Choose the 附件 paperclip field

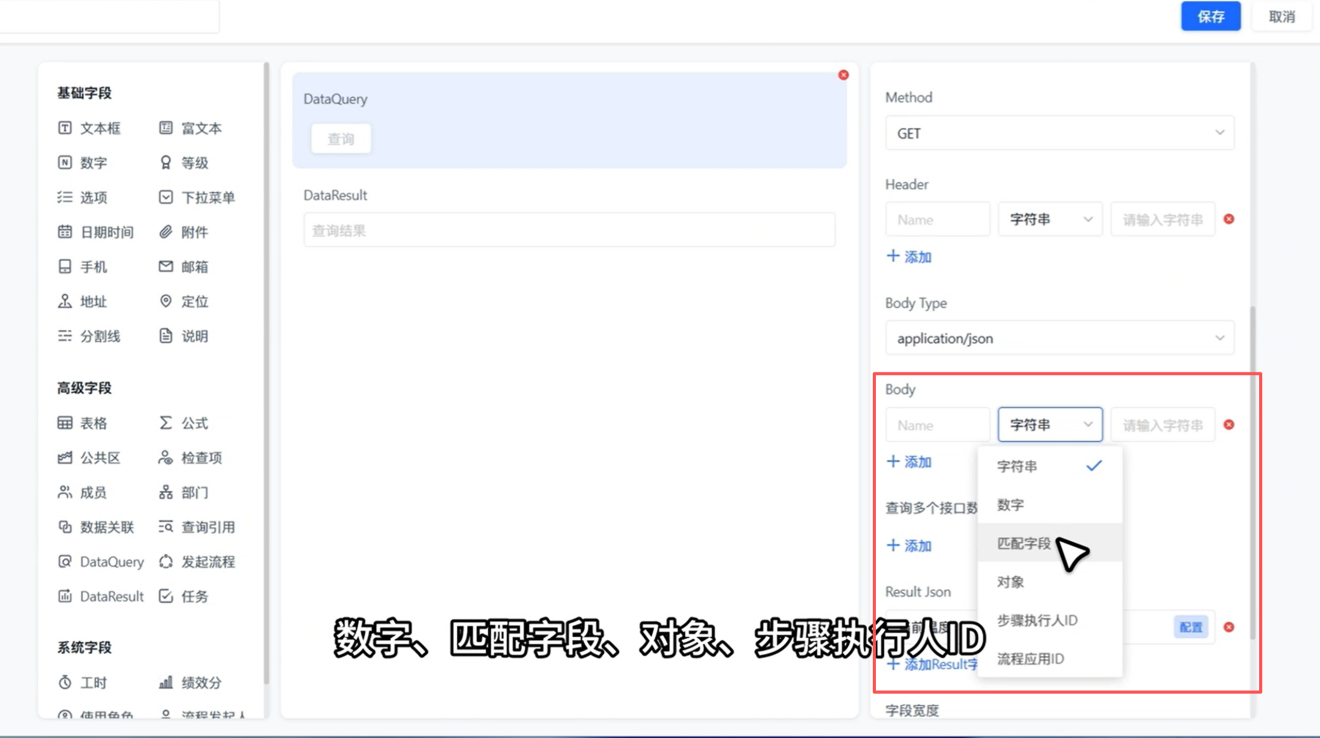point(183,232)
